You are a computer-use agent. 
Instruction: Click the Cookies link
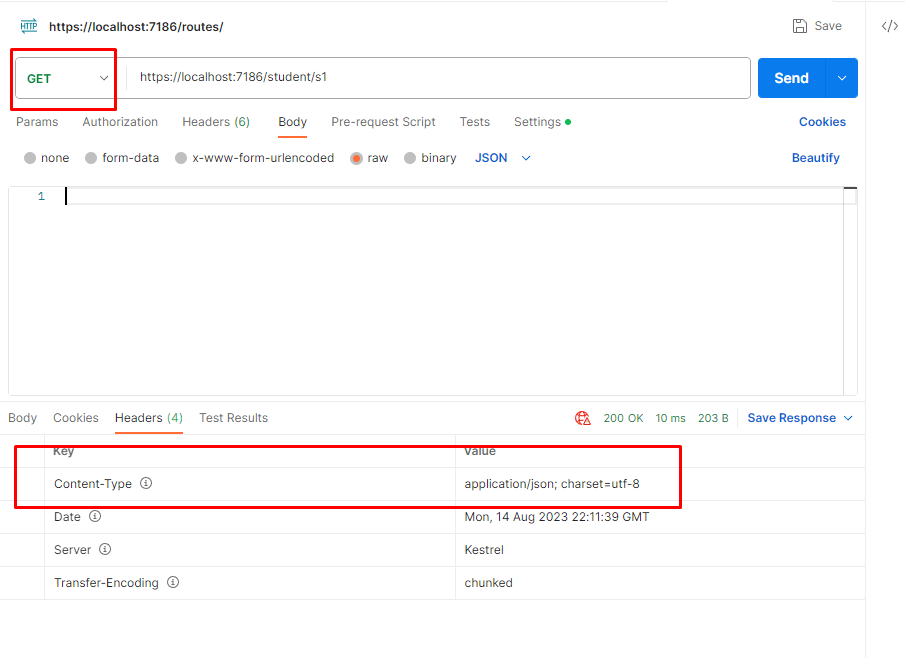coord(822,122)
